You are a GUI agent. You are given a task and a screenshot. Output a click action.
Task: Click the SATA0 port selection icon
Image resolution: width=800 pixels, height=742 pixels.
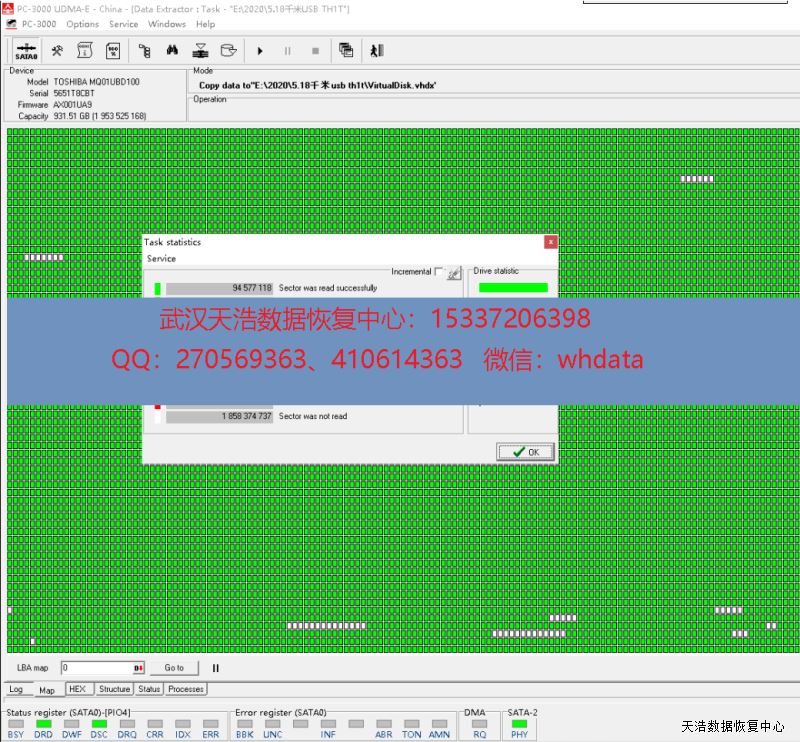pos(27,51)
